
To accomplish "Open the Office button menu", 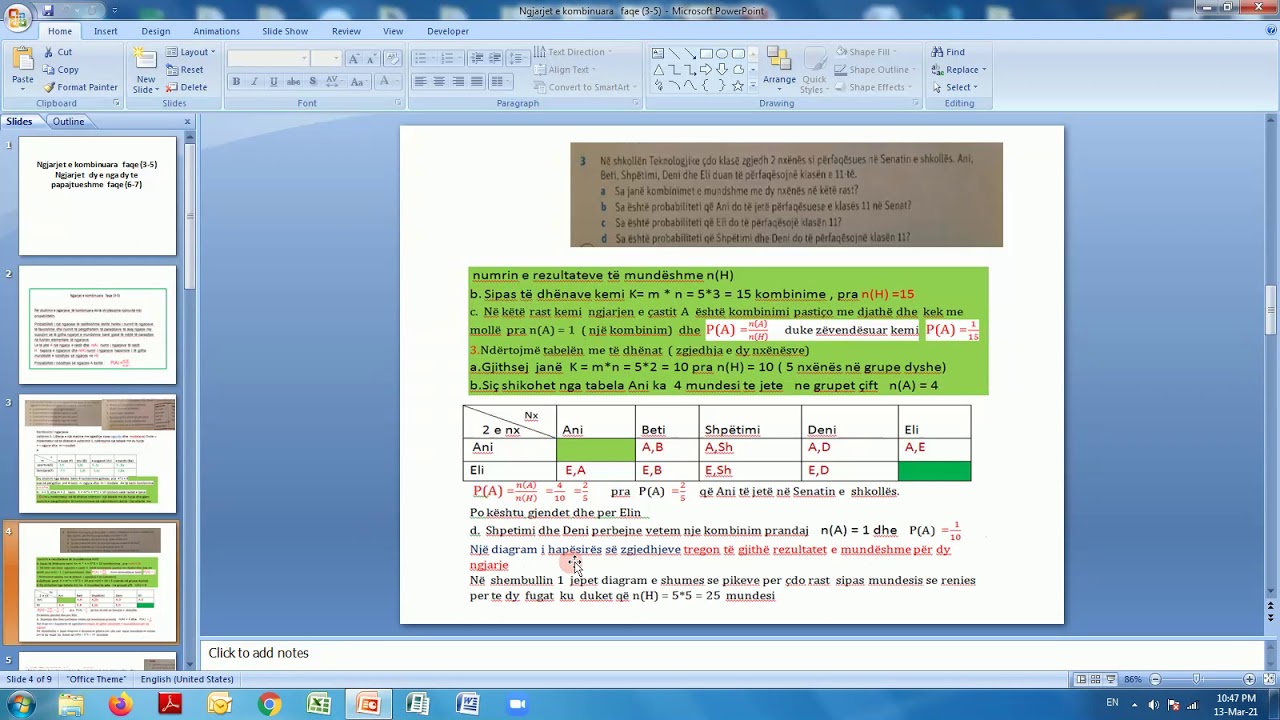I will pos(17,17).
